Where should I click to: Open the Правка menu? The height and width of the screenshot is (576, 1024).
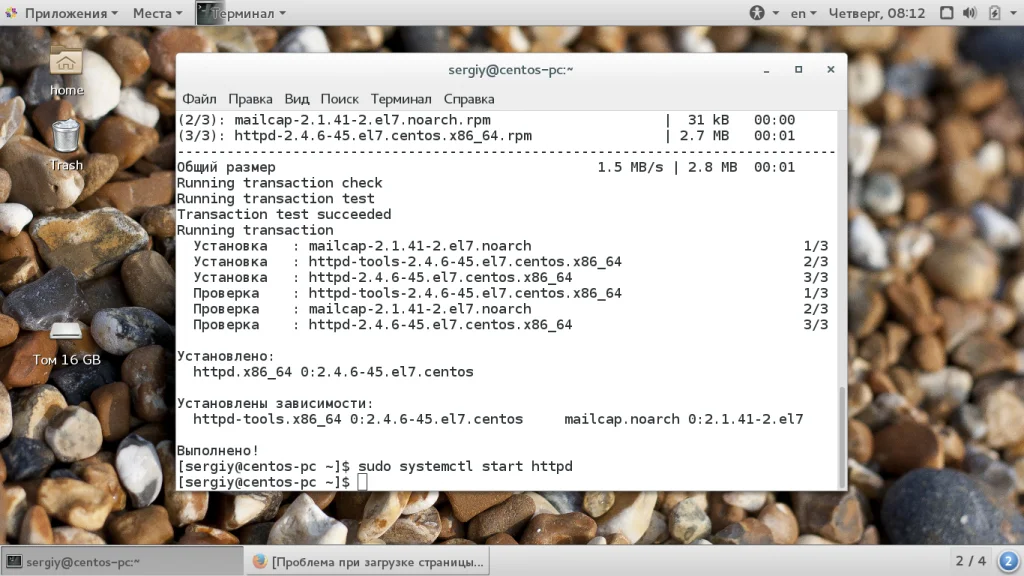coord(250,99)
